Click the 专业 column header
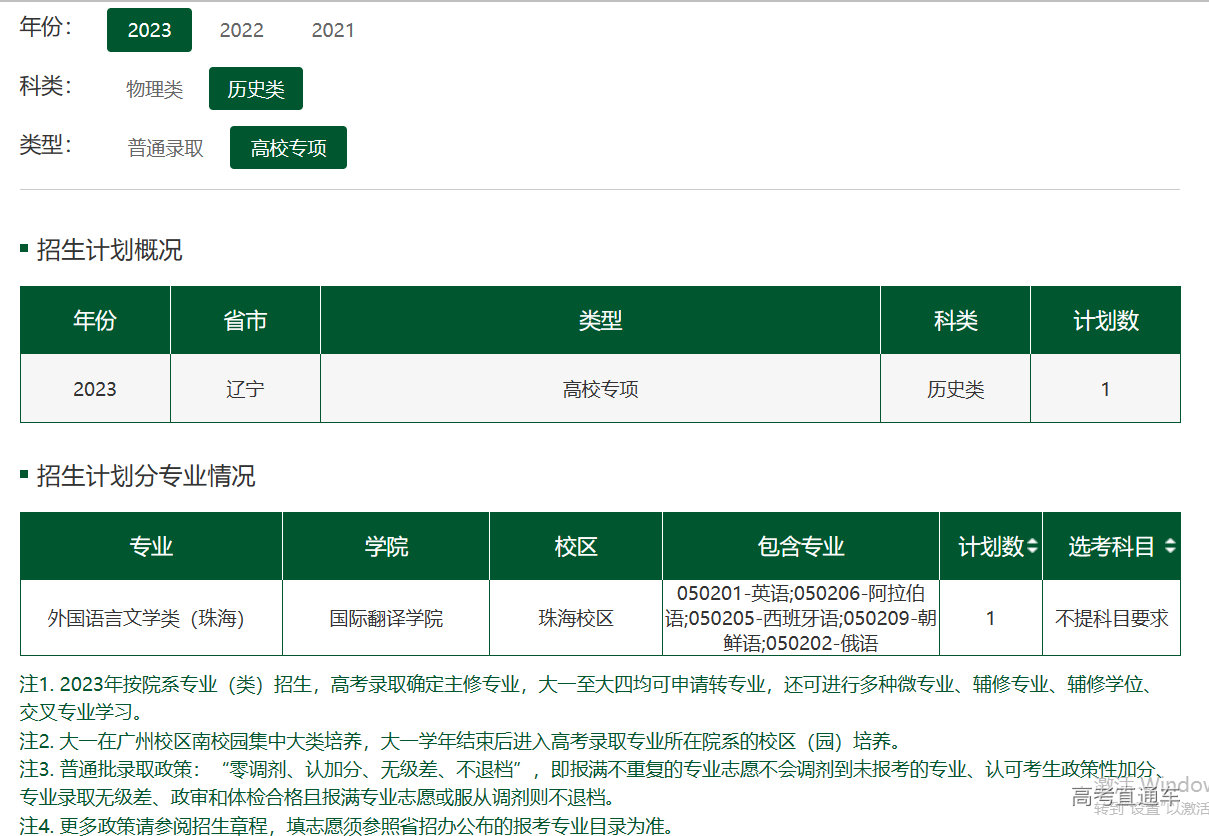Image resolution: width=1209 pixels, height=836 pixels. (x=151, y=547)
